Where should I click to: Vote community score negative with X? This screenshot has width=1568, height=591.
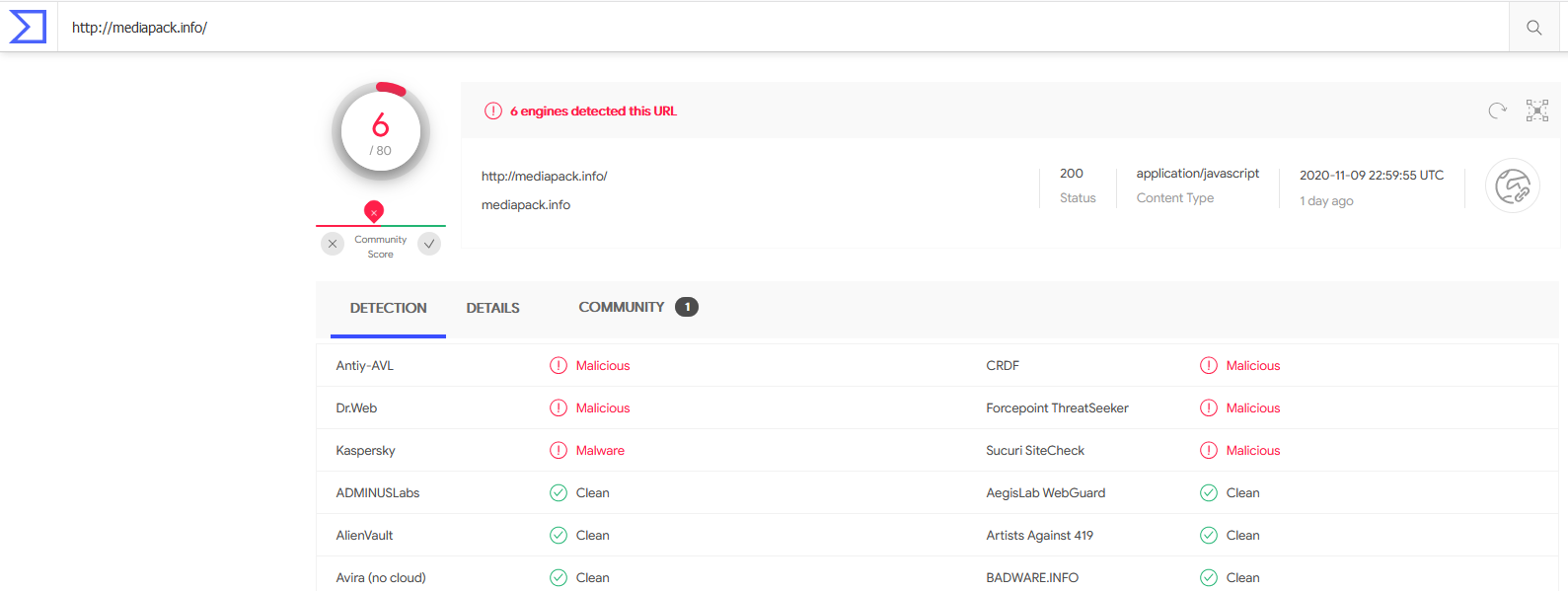coord(333,244)
